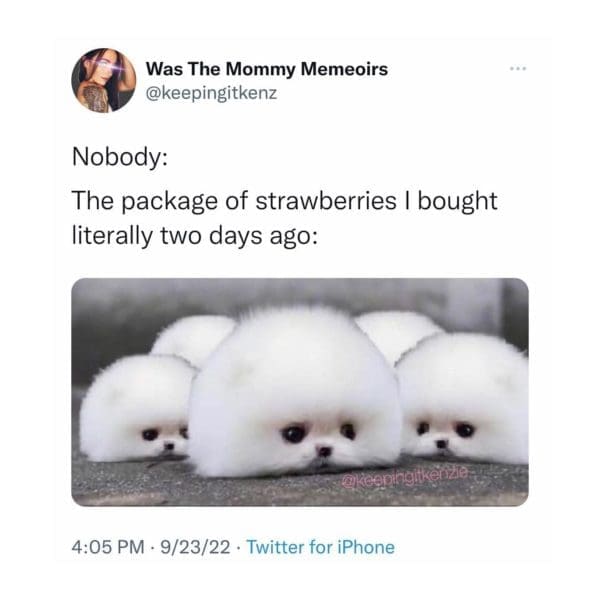Image resolution: width=600 pixels, height=600 pixels.
Task: Click the 4:05 PM timestamp
Action: 108,547
